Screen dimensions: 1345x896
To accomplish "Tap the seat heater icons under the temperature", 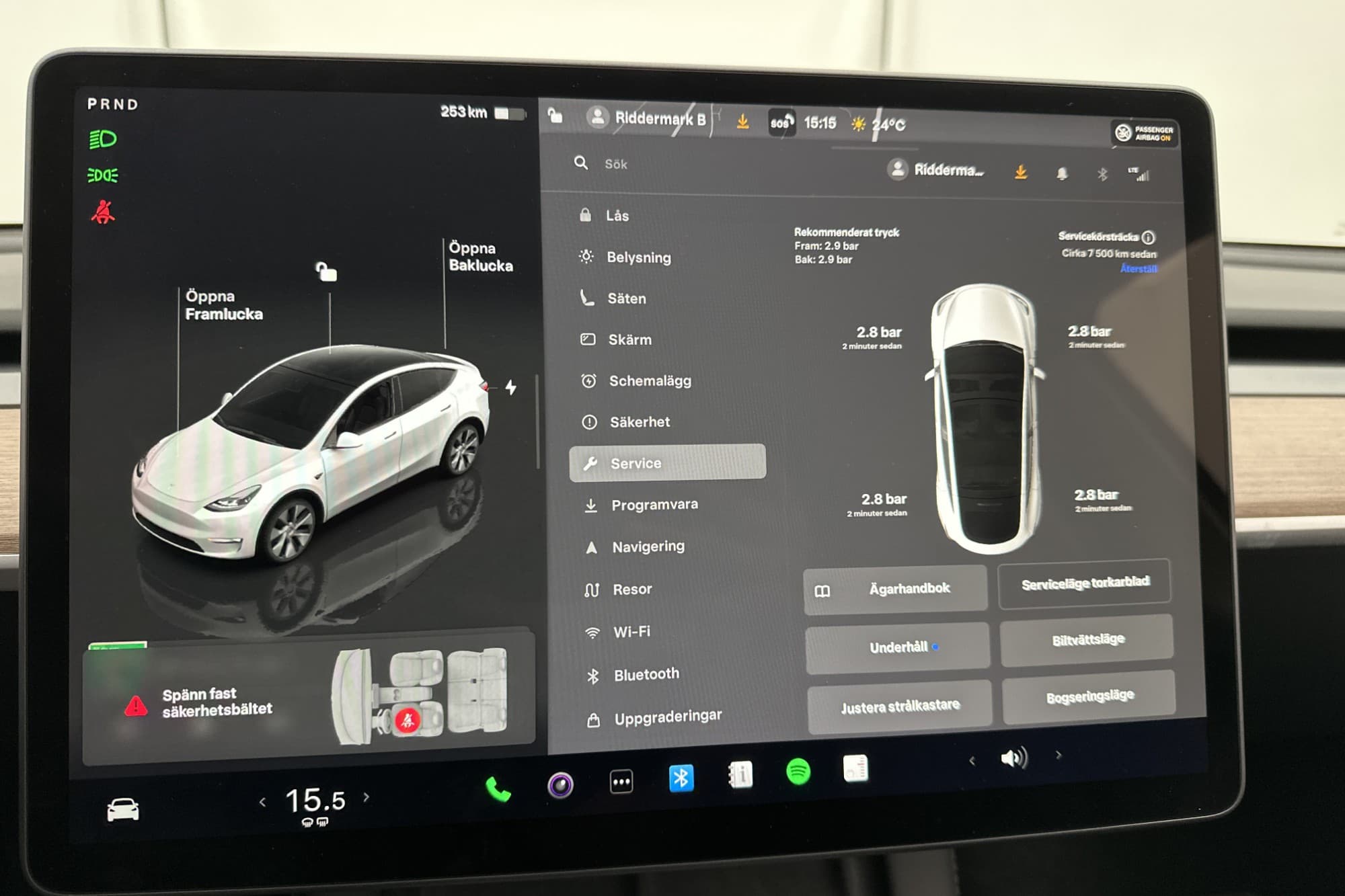I will pyautogui.click(x=315, y=822).
